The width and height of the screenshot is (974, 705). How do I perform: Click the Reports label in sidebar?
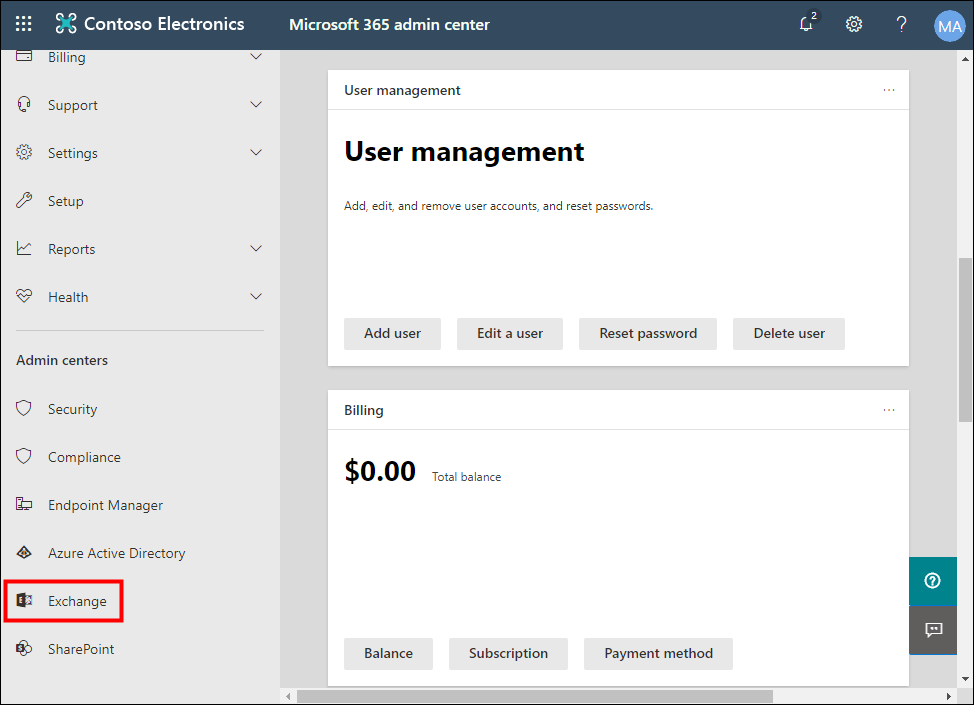pyautogui.click(x=71, y=249)
